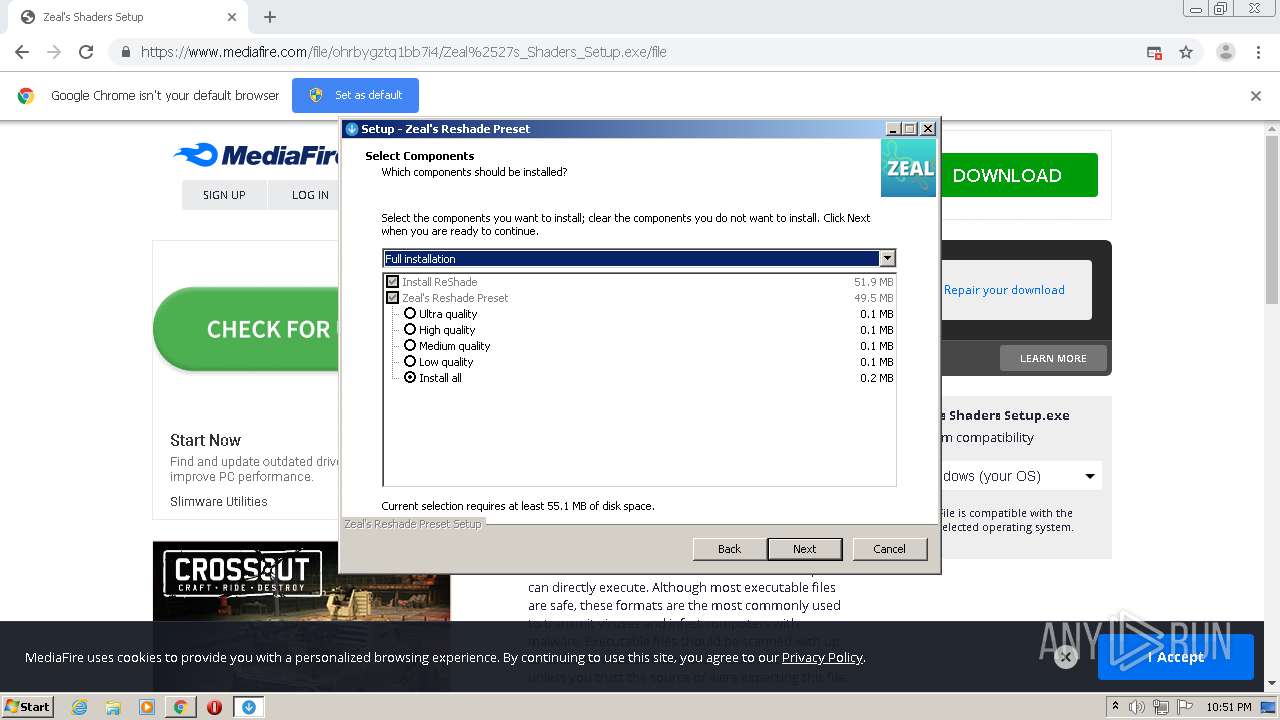Screen dimensions: 1280x720
Task: Click the setup window title icon
Action: pos(351,129)
